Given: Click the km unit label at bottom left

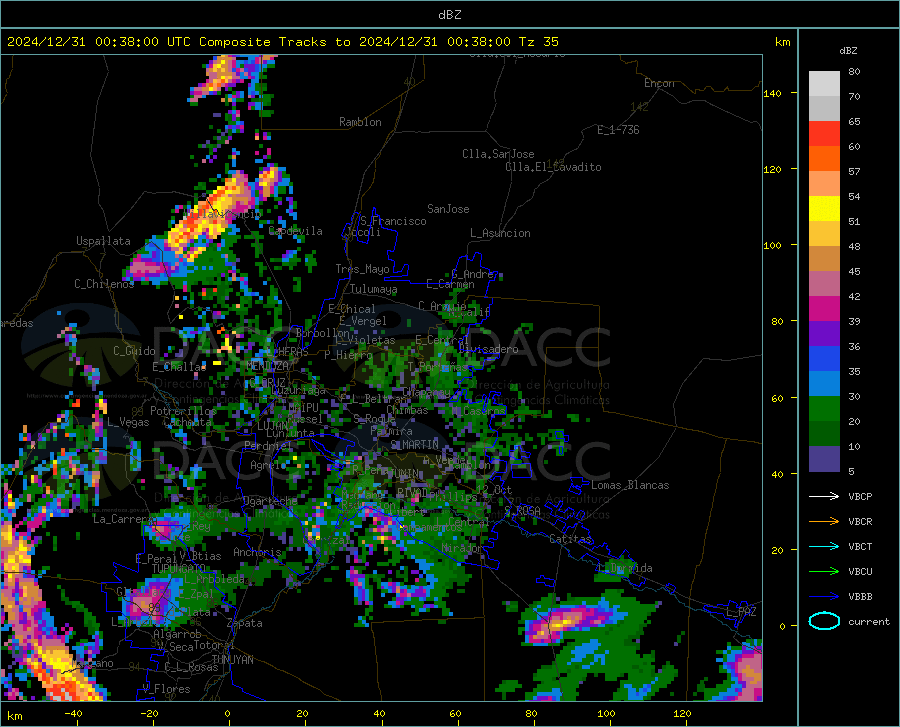Looking at the screenshot, I should coord(14,716).
